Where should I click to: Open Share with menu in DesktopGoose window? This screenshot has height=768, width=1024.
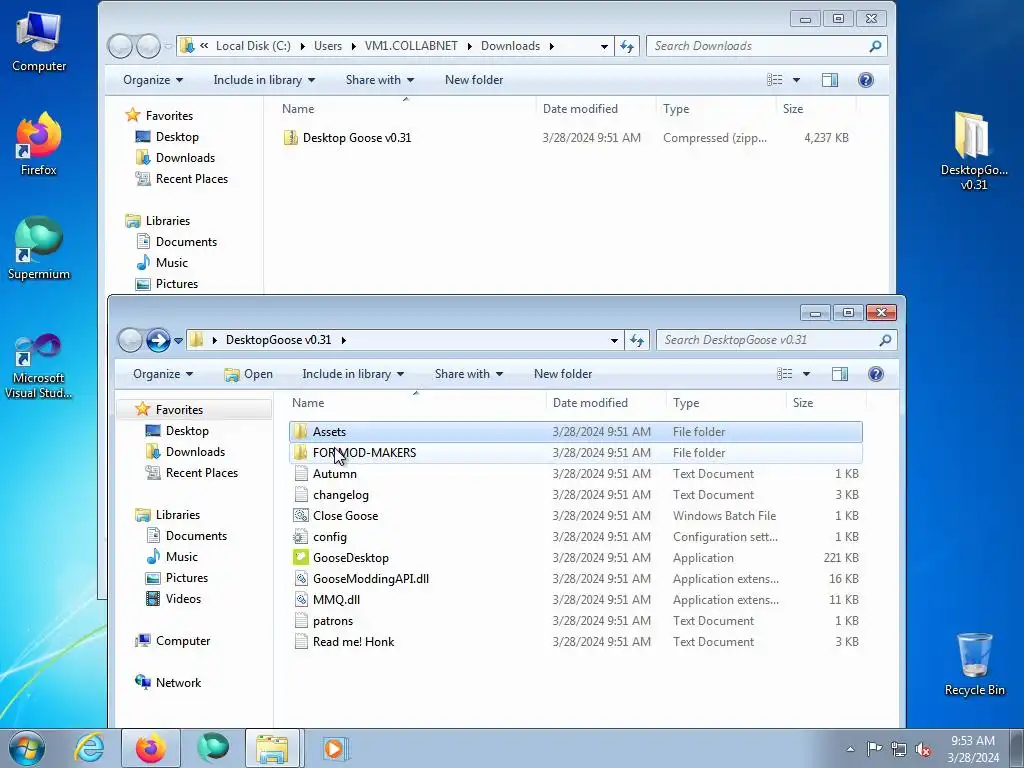pyautogui.click(x=468, y=374)
